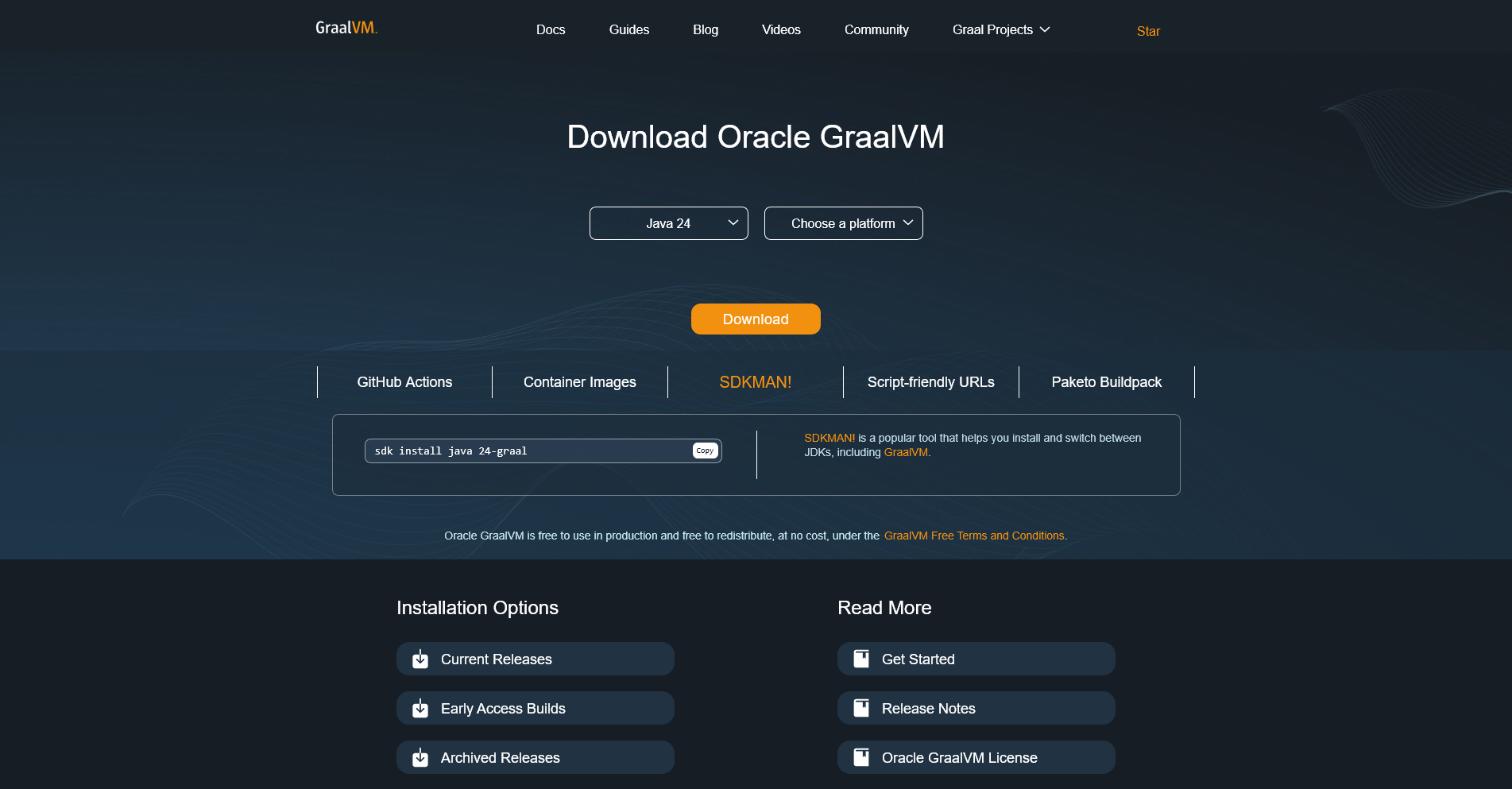
Task: Select the Container Images tab
Action: pyautogui.click(x=579, y=382)
